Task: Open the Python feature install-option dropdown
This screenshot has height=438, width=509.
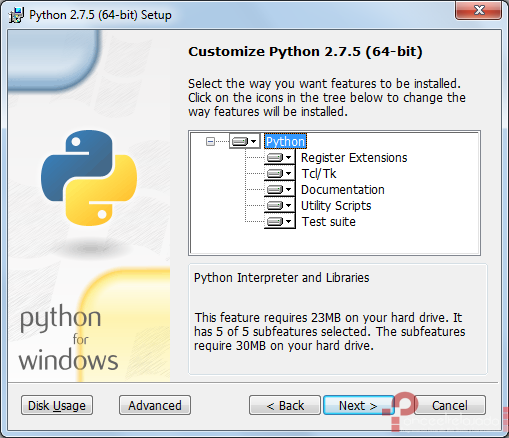Action: [x=244, y=141]
